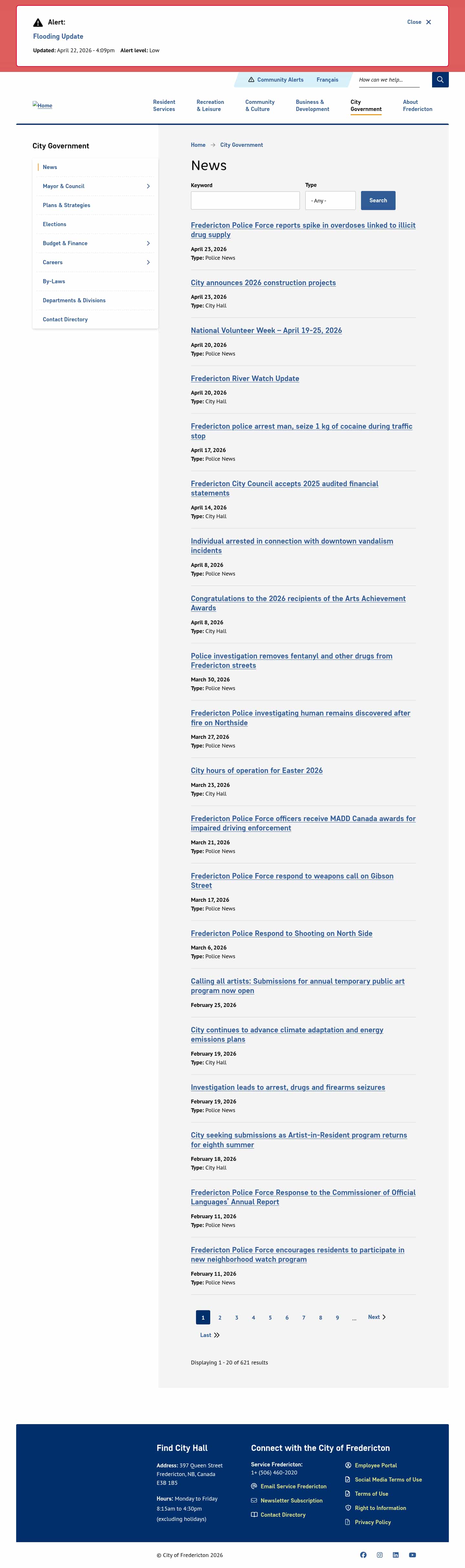Expand the Careers submenu chevron
Viewport: 465px width, 1568px height.
pos(148,262)
